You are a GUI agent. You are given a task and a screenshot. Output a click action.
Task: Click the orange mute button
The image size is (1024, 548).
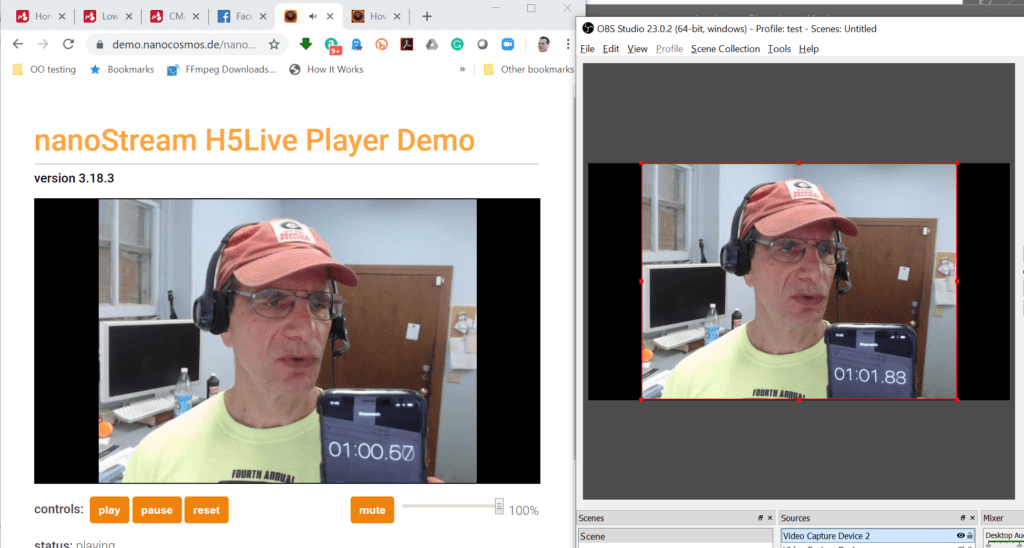(x=372, y=510)
